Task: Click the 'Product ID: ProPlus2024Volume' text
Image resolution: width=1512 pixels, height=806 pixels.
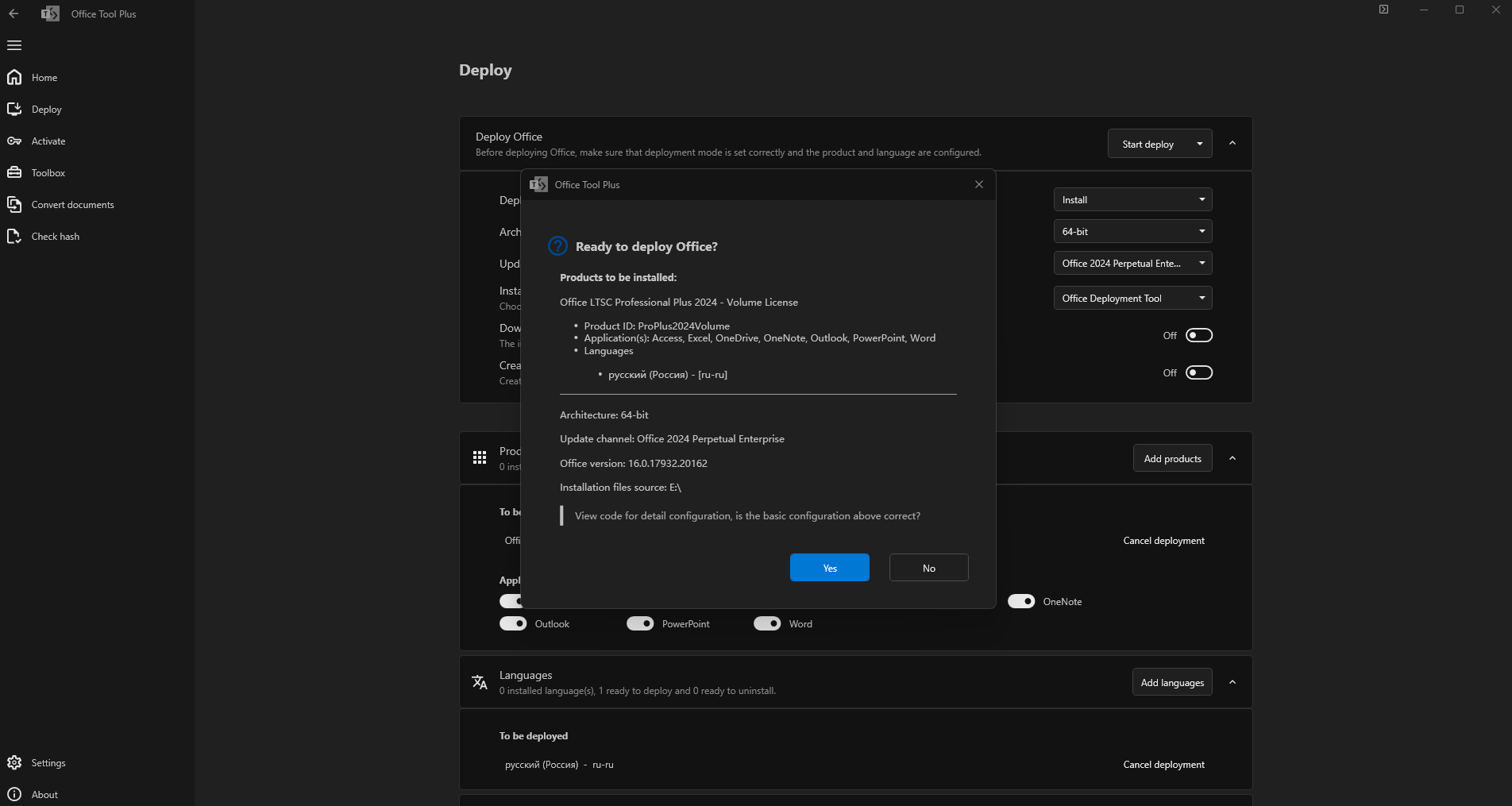Action: point(657,326)
